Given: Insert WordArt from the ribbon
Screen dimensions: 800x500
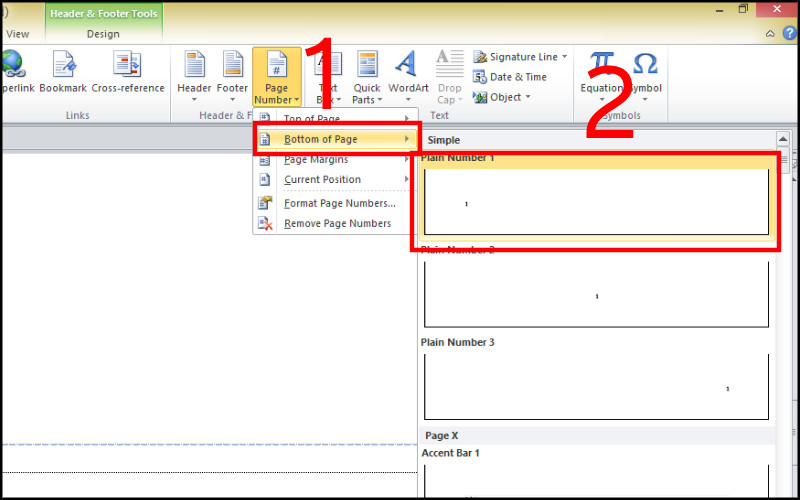Looking at the screenshot, I should tap(408, 77).
